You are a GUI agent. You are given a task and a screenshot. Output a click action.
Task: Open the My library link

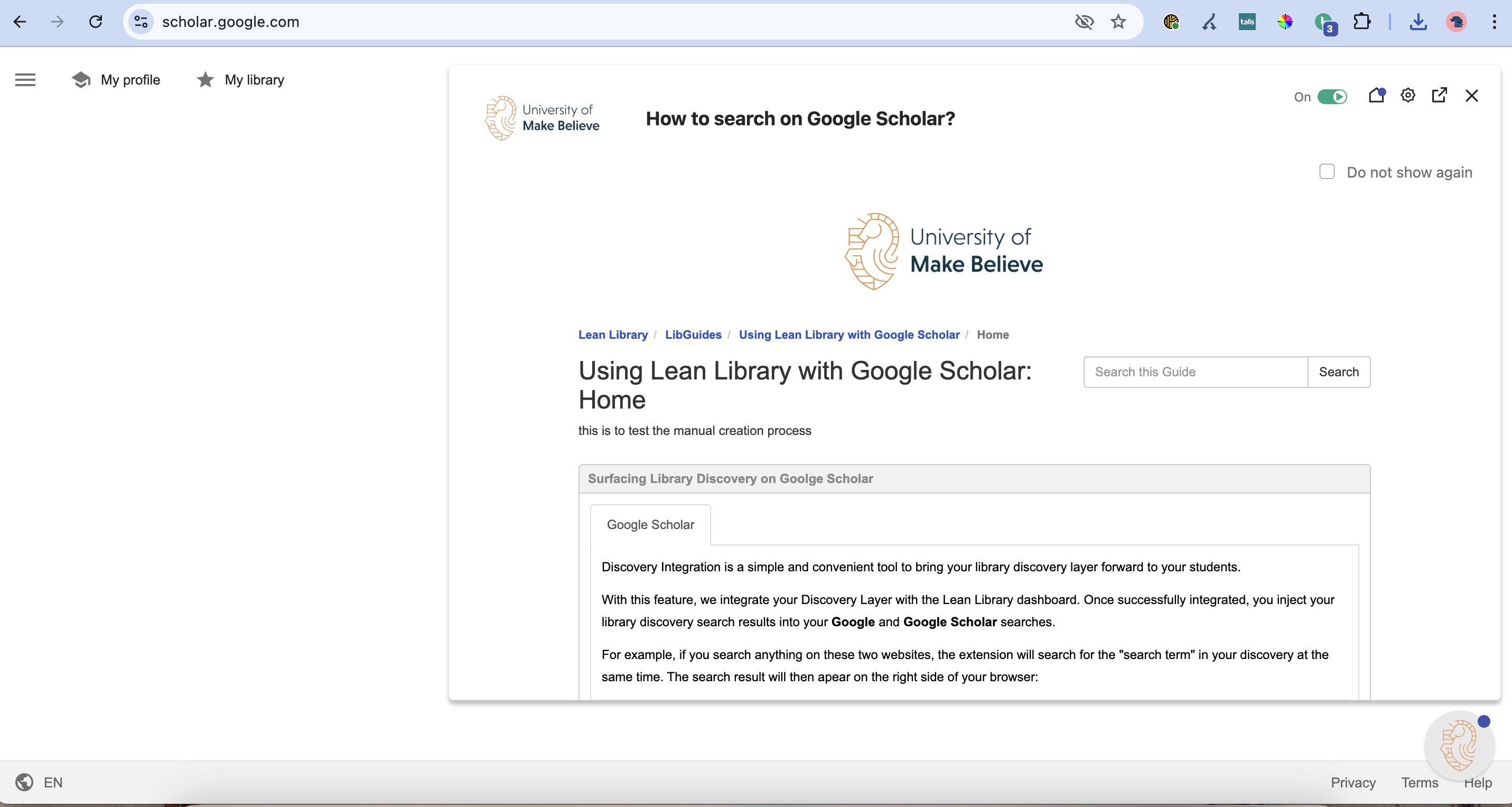pyautogui.click(x=254, y=79)
